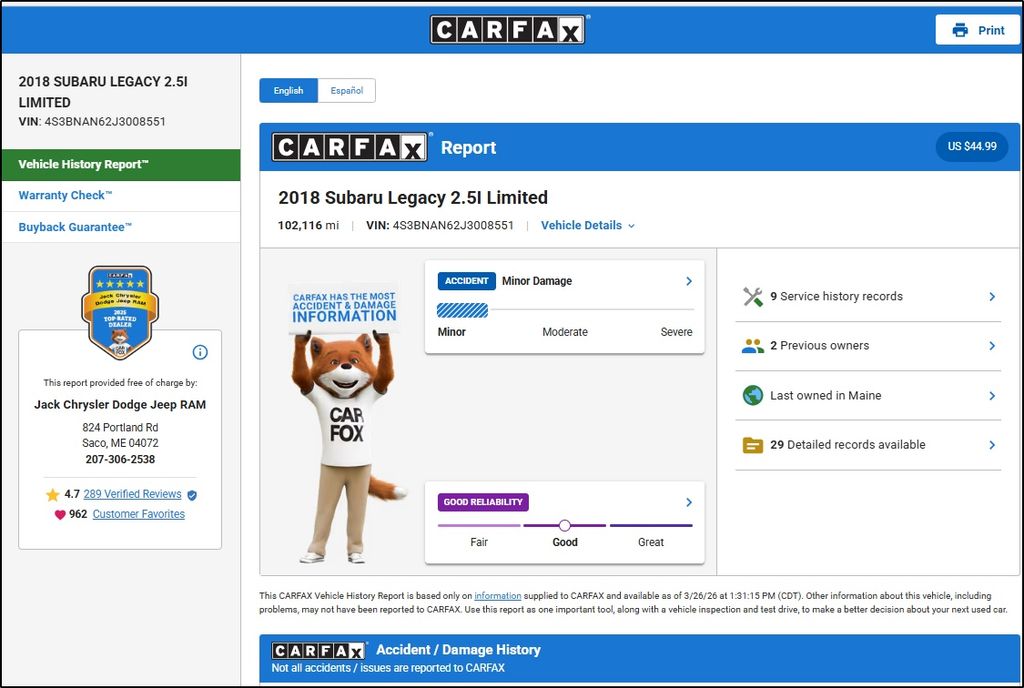Click the globe icon for Last owned
Viewport: 1024px width, 688px height.
click(753, 395)
